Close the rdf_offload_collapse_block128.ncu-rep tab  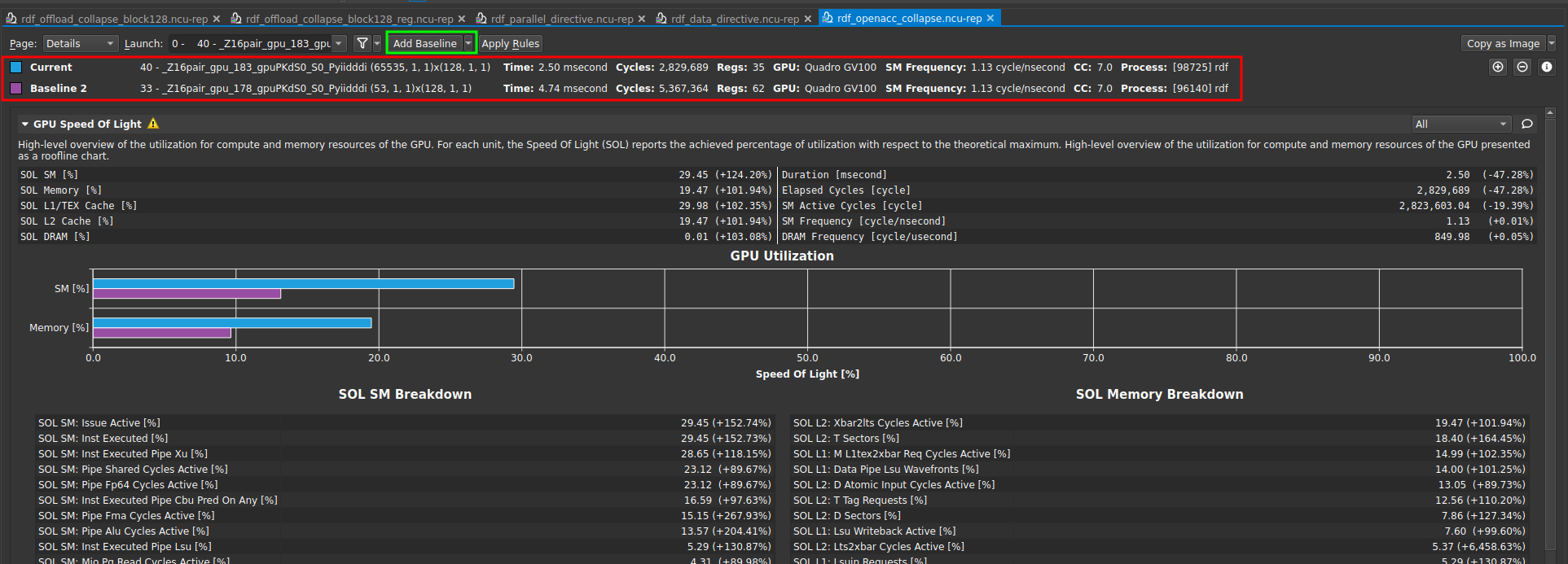pos(217,19)
